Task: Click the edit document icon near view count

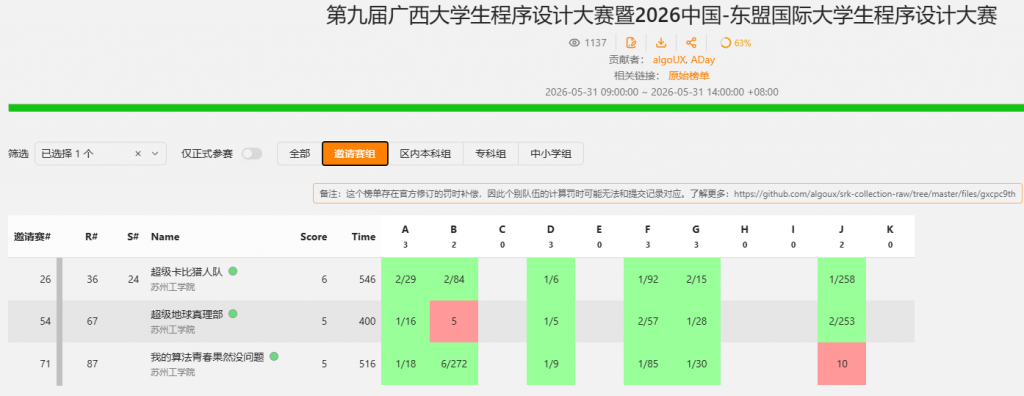Action: (631, 43)
